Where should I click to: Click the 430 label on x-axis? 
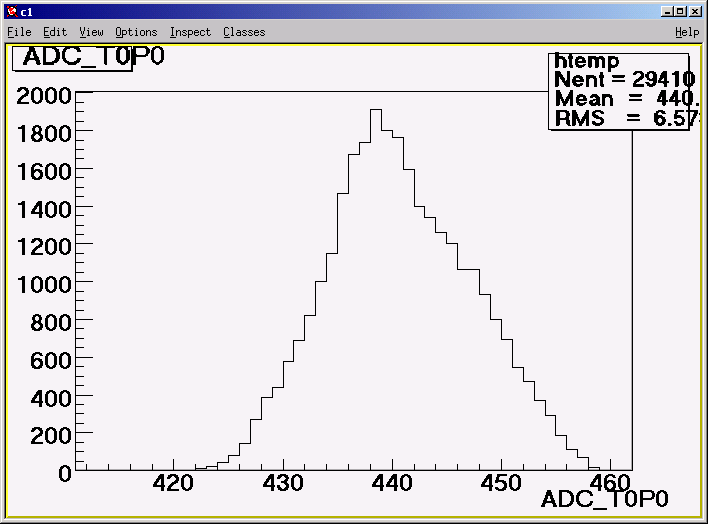(x=283, y=483)
